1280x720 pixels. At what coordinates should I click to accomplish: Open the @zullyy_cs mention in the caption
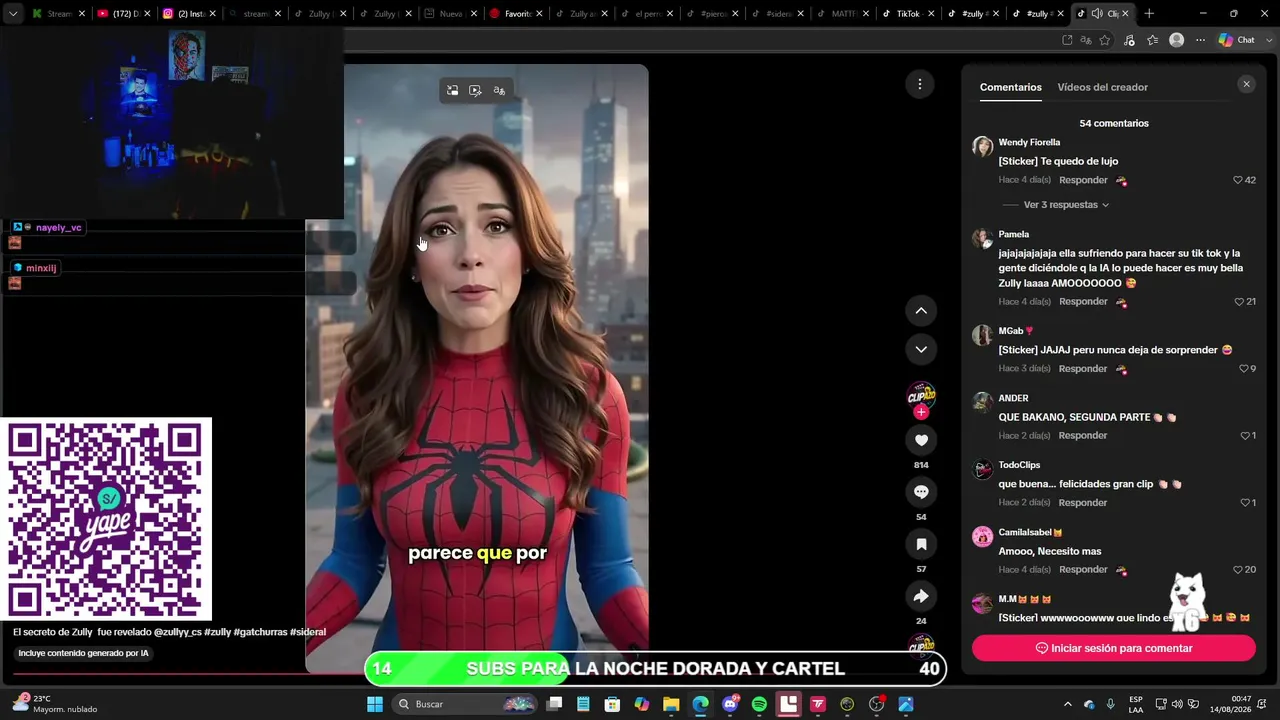click(x=177, y=632)
